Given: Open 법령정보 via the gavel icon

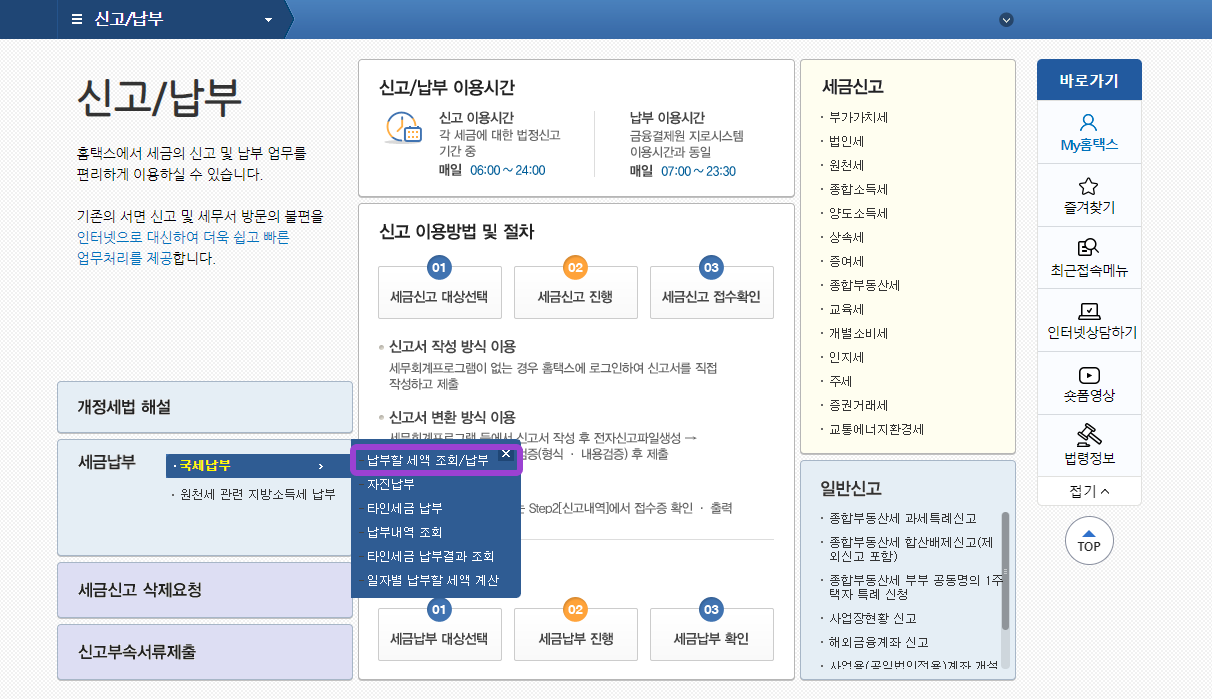Looking at the screenshot, I should [1089, 443].
